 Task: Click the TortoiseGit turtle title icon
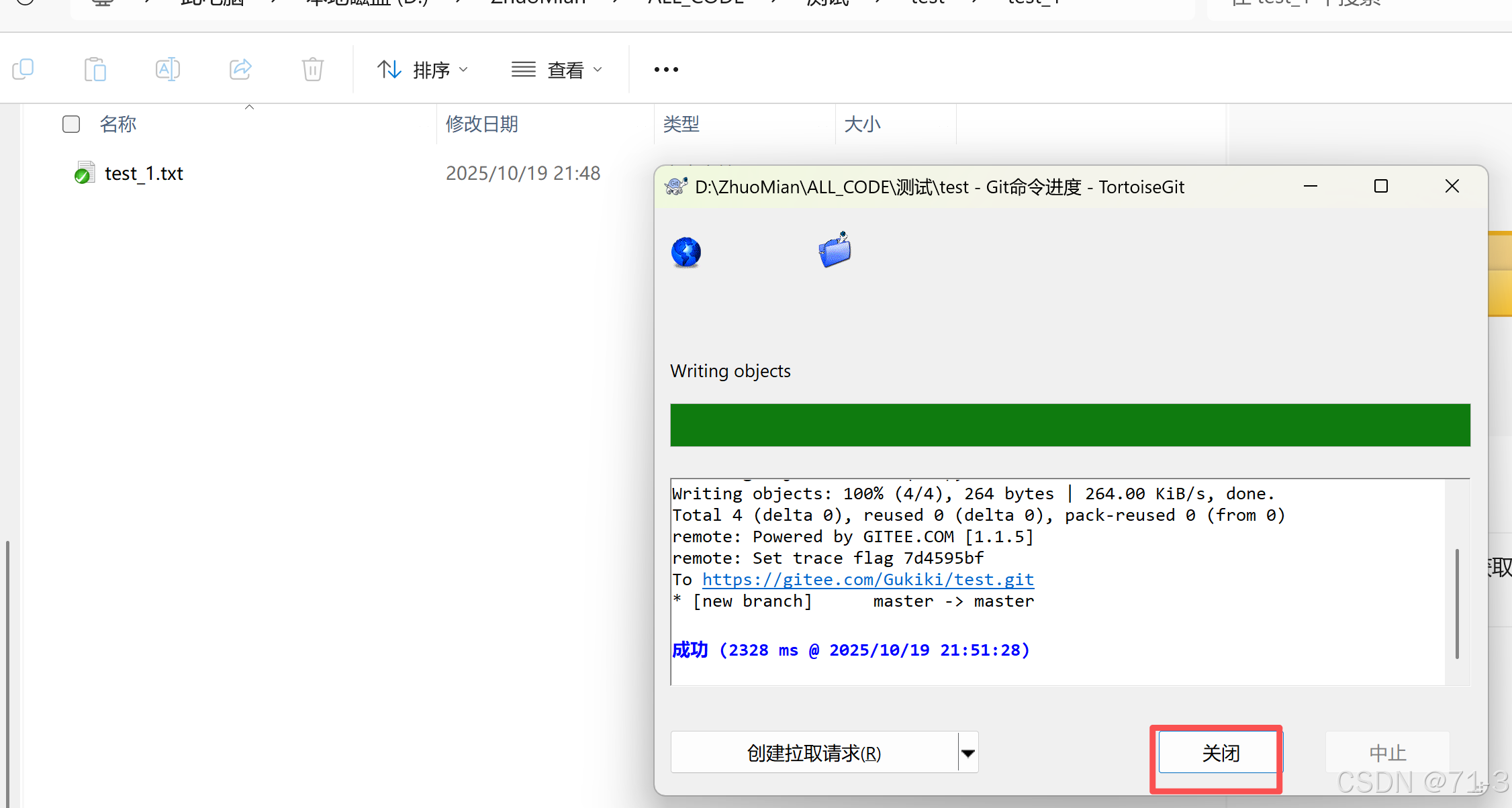(x=676, y=187)
